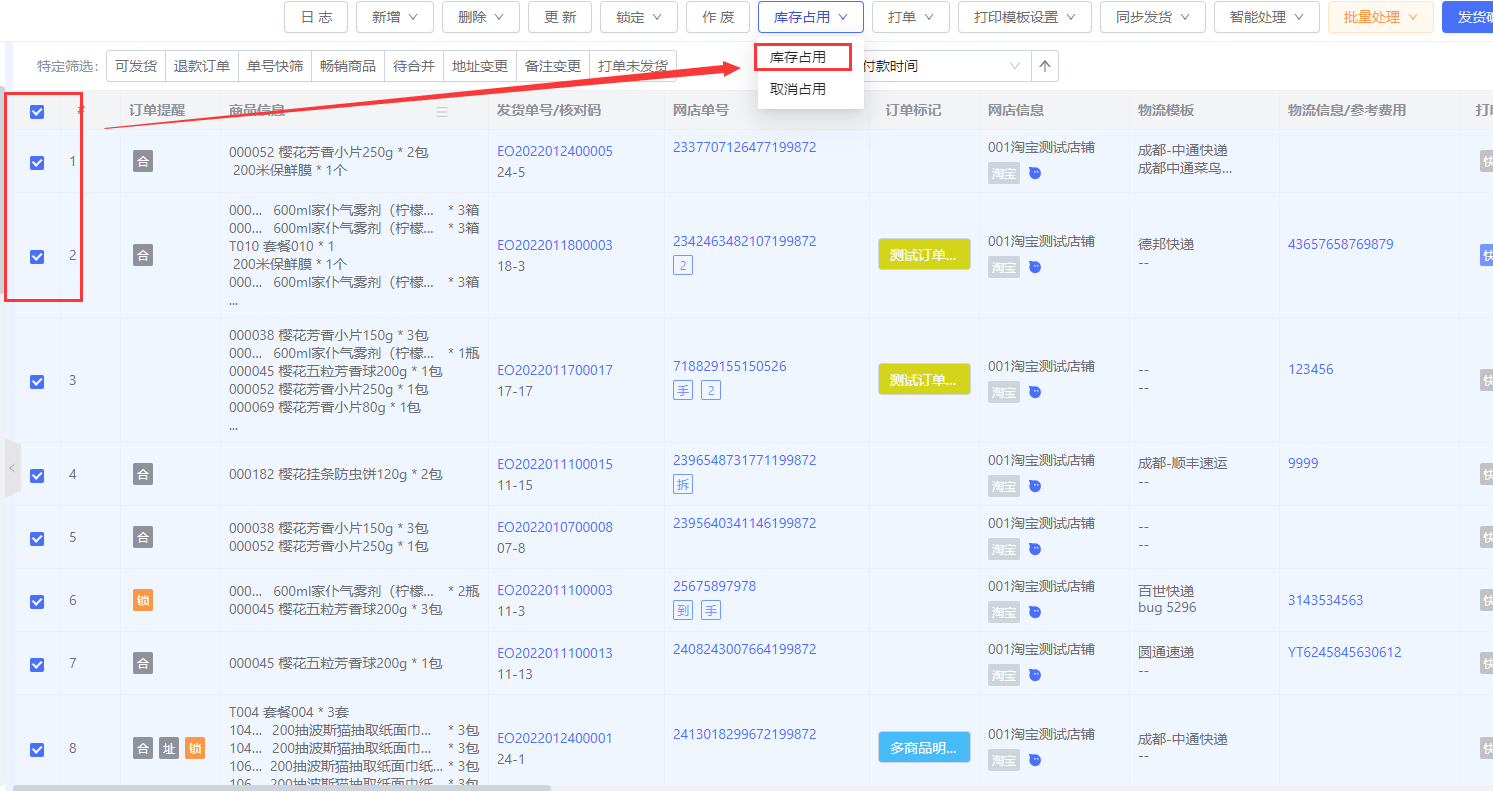This screenshot has height=791, width=1493.
Task: Open the 智能处理 dropdown
Action: click(x=1267, y=17)
